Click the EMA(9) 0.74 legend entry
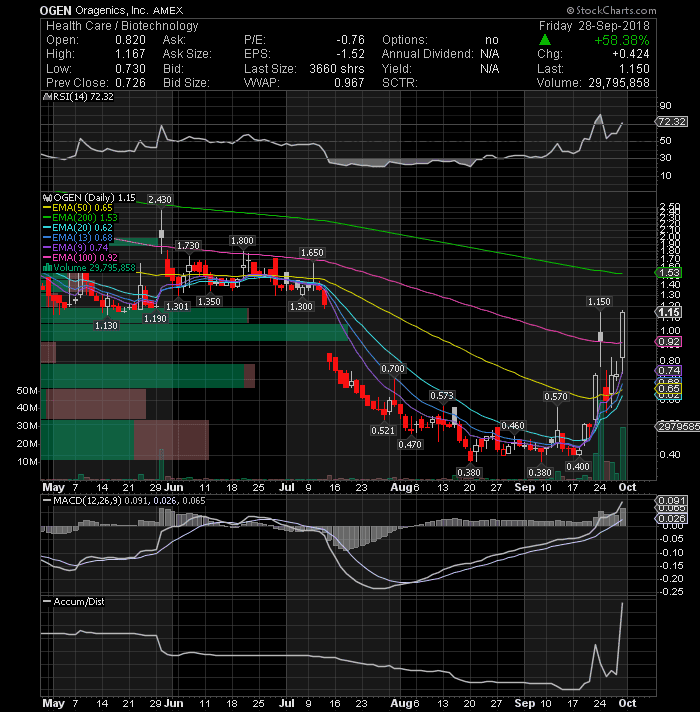Image resolution: width=700 pixels, height=712 pixels. pyautogui.click(x=75, y=247)
